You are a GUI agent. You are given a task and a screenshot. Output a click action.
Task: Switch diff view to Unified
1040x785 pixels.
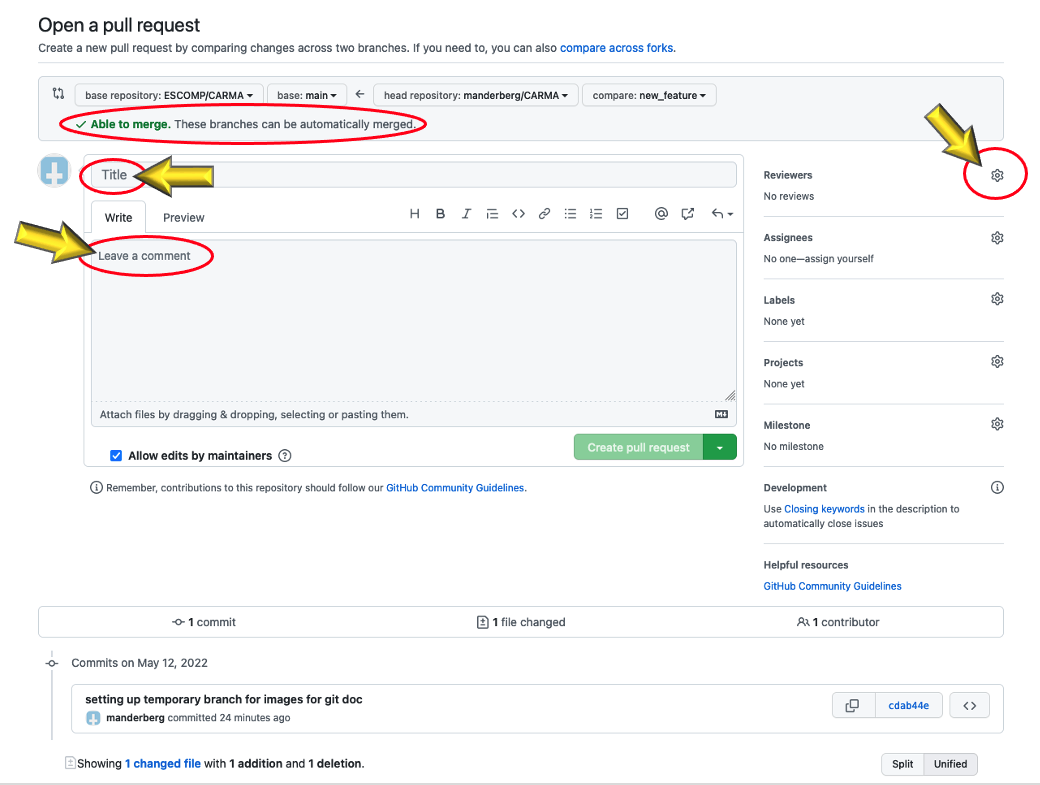(950, 764)
